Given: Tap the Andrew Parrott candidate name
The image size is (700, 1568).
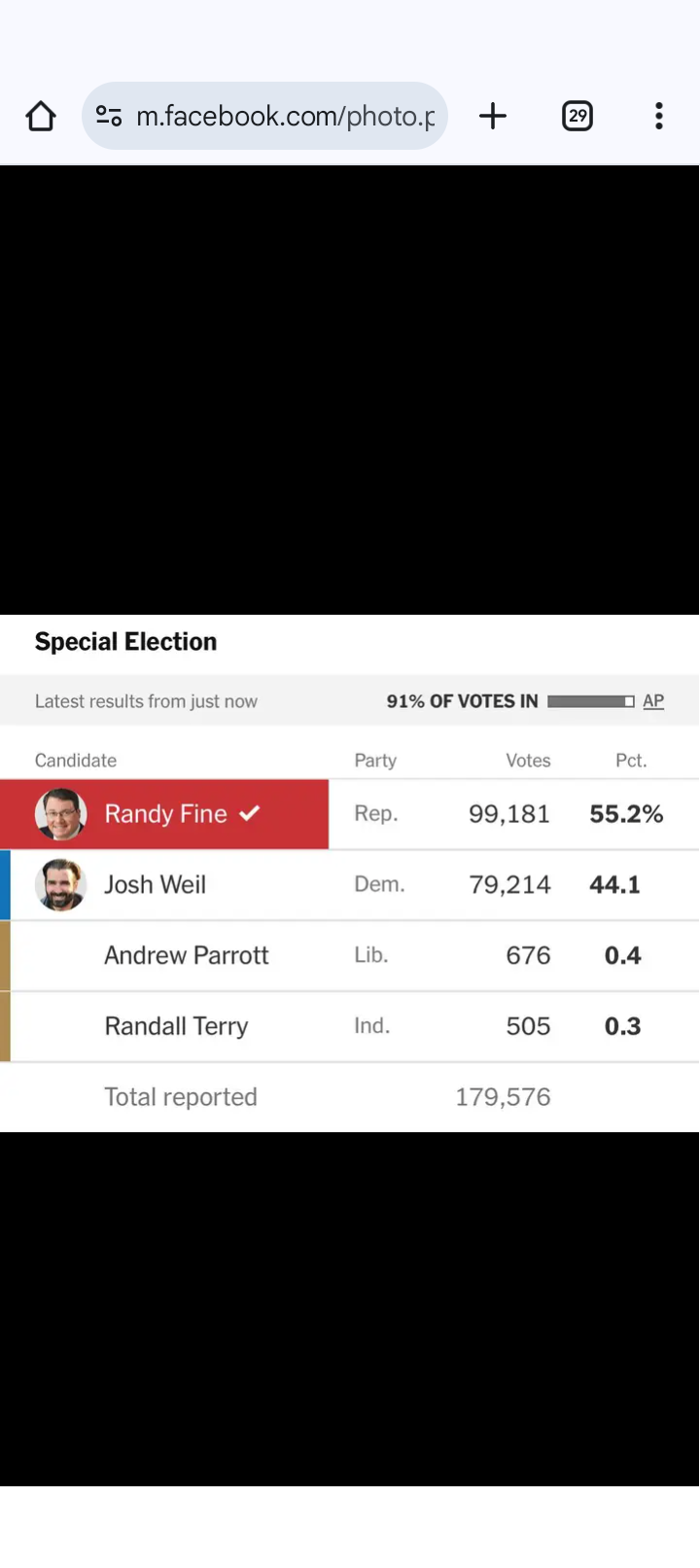Looking at the screenshot, I should pyautogui.click(x=187, y=955).
